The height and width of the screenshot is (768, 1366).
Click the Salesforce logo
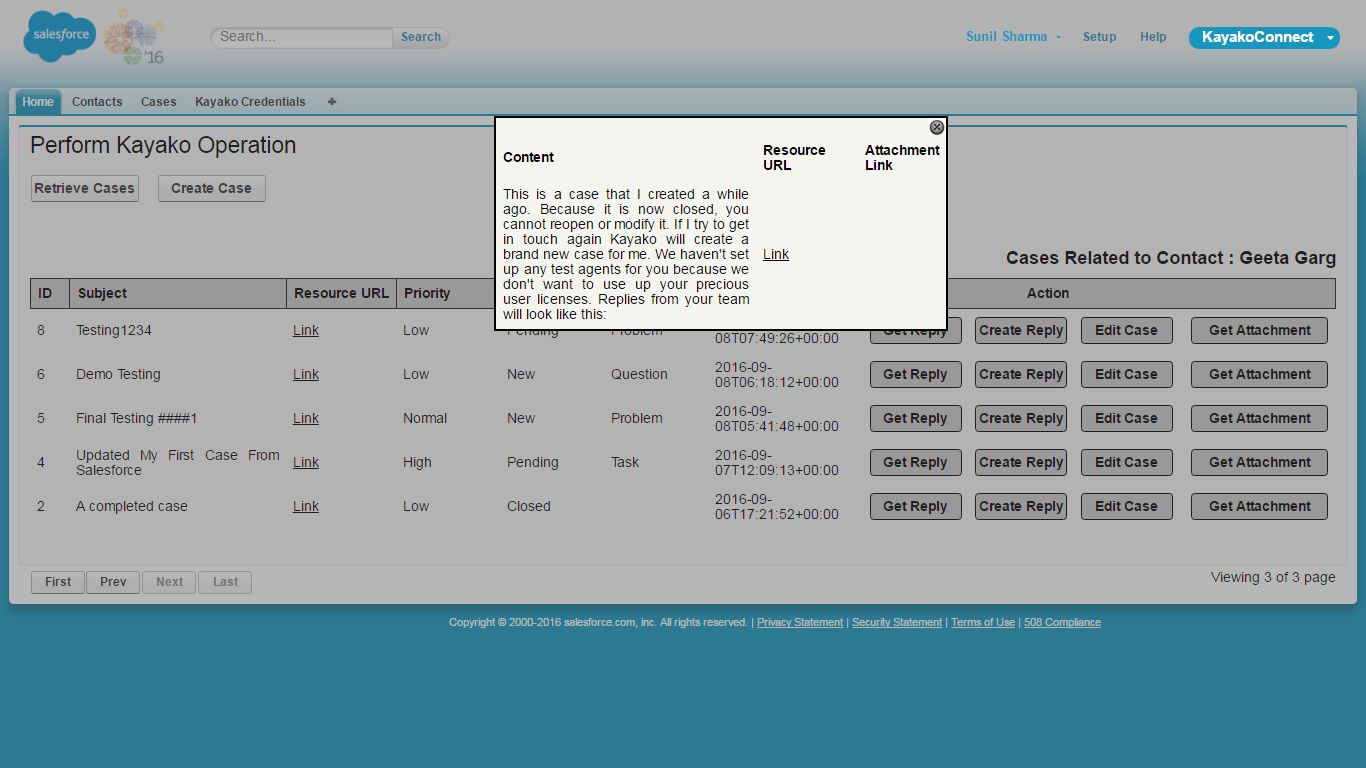click(60, 36)
